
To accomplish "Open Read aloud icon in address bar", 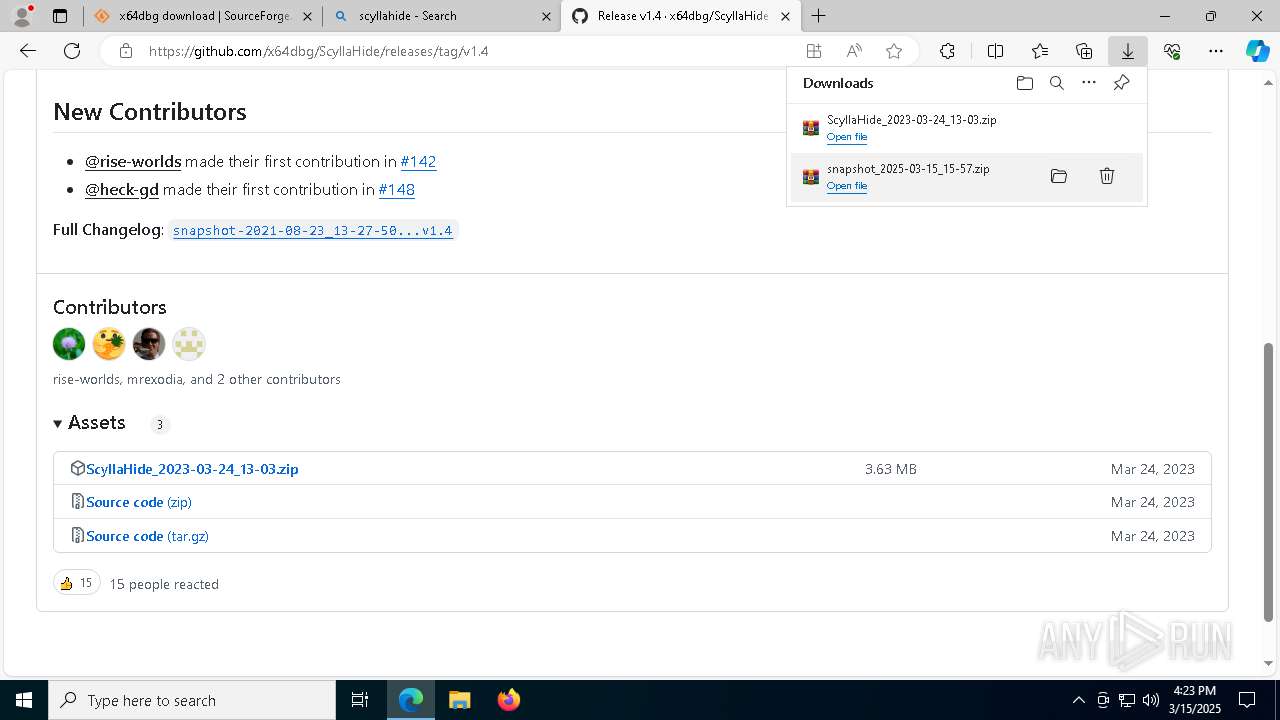I will 854,51.
